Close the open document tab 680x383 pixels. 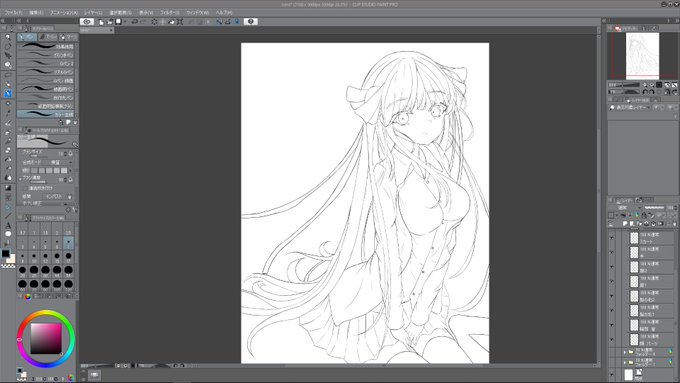111,30
